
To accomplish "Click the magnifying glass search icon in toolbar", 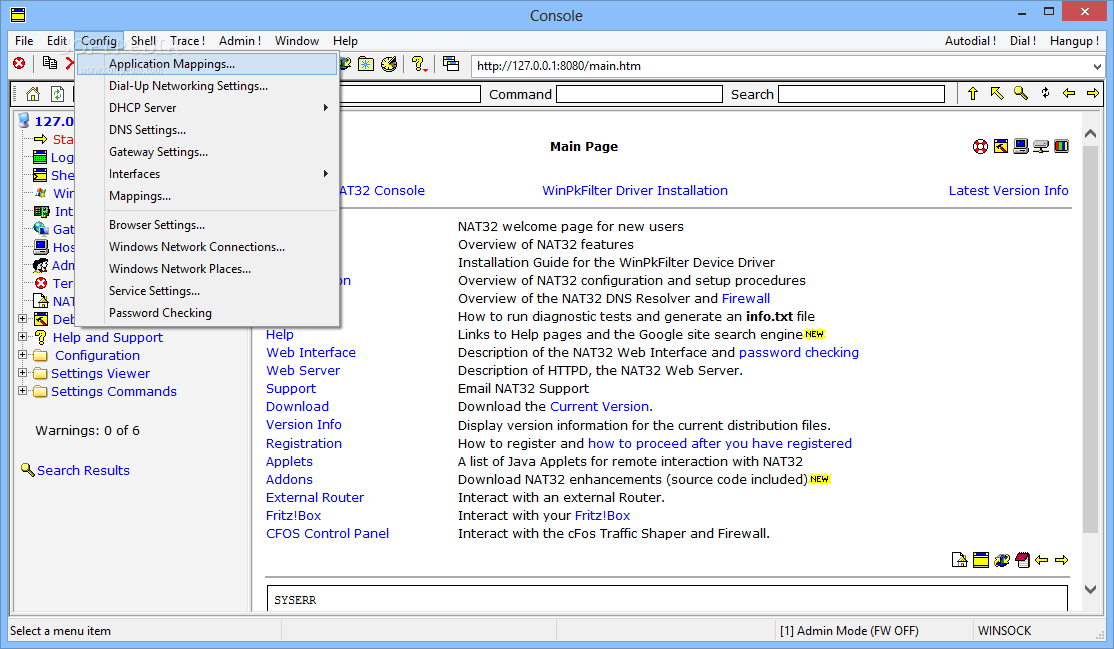I will point(1021,93).
